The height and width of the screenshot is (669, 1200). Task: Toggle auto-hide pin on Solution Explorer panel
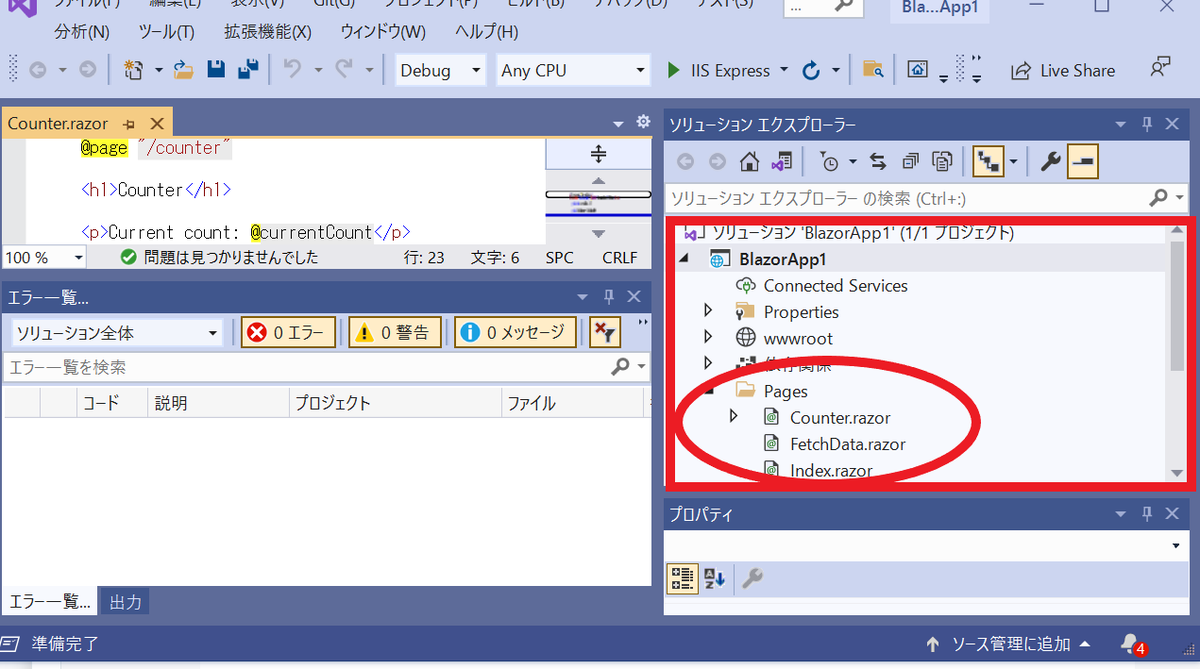click(x=1147, y=124)
